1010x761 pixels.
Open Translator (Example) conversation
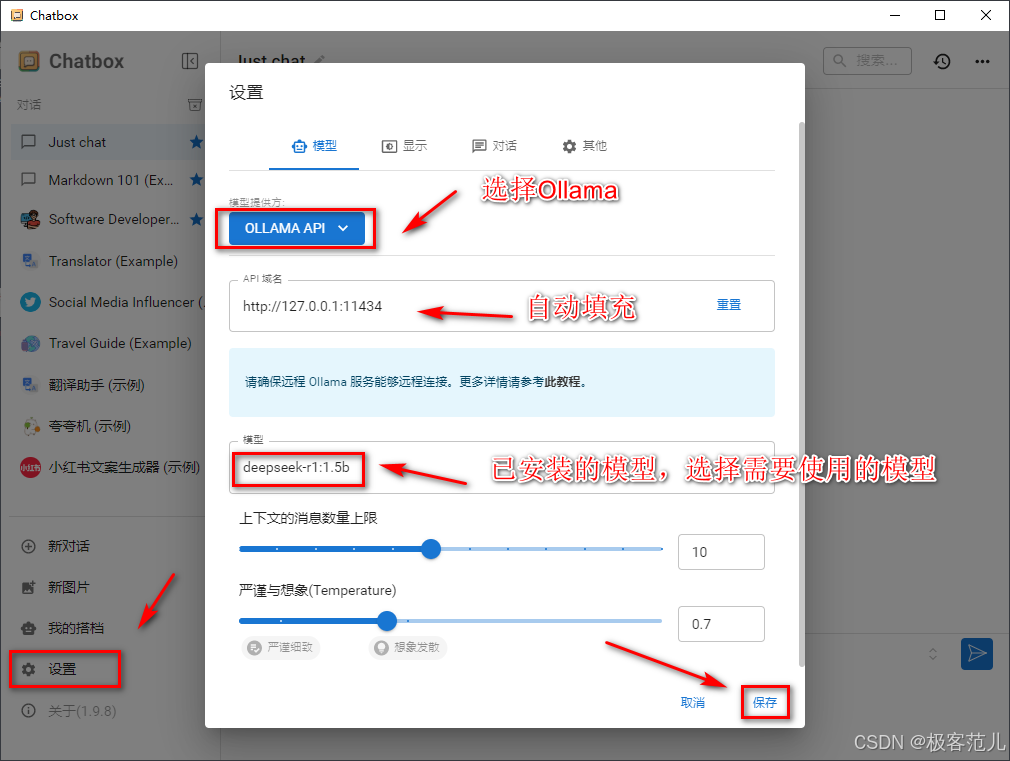107,261
